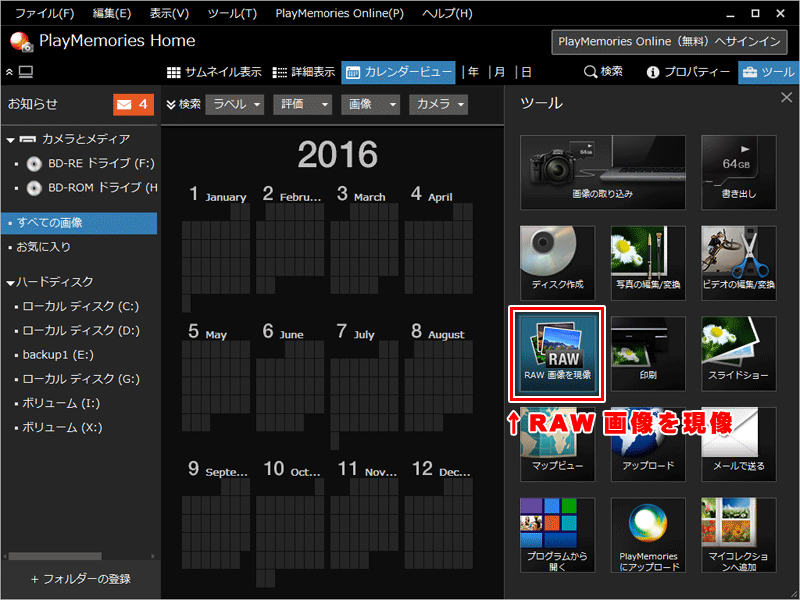
Task: Launch the ディスク作成 disc tool
Action: [x=557, y=263]
